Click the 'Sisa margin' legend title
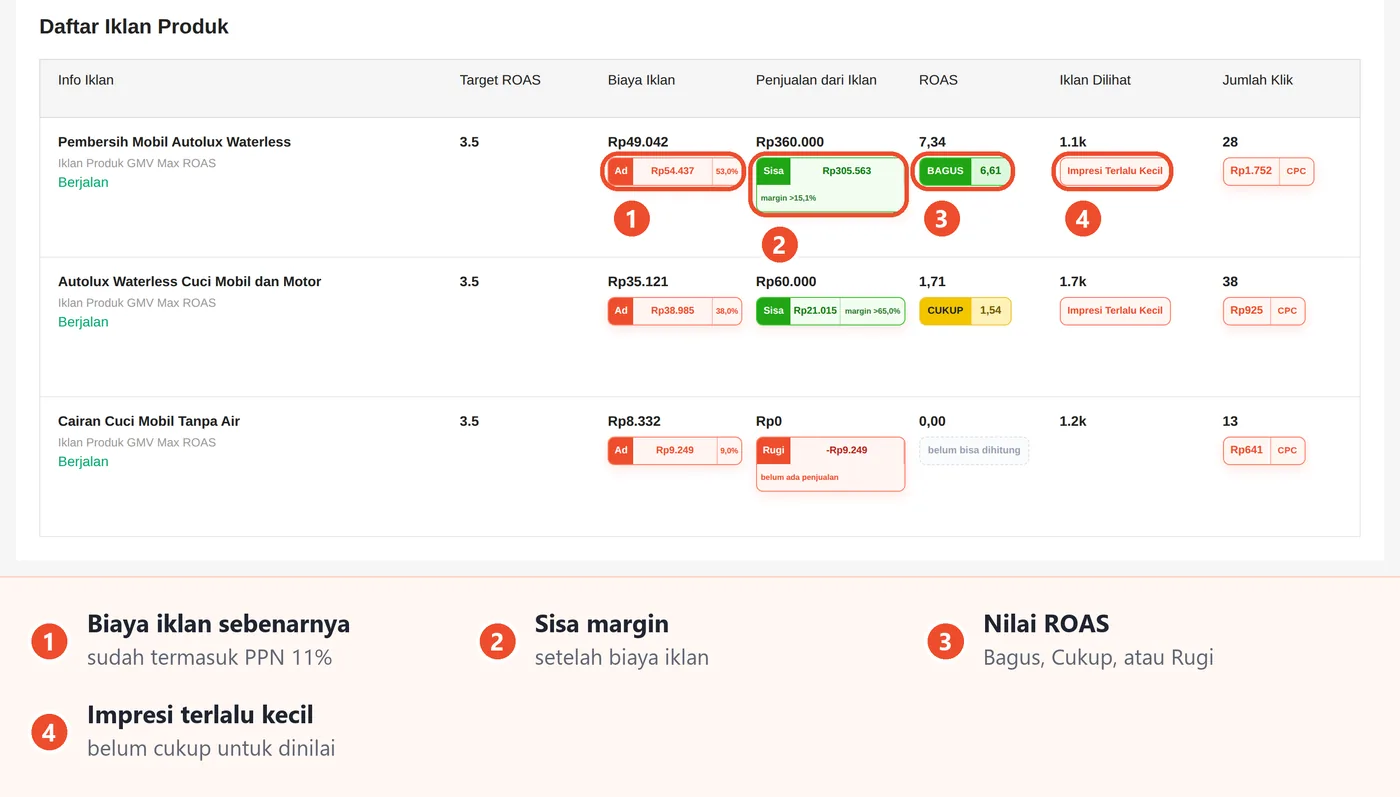1400x797 pixels. click(x=601, y=624)
